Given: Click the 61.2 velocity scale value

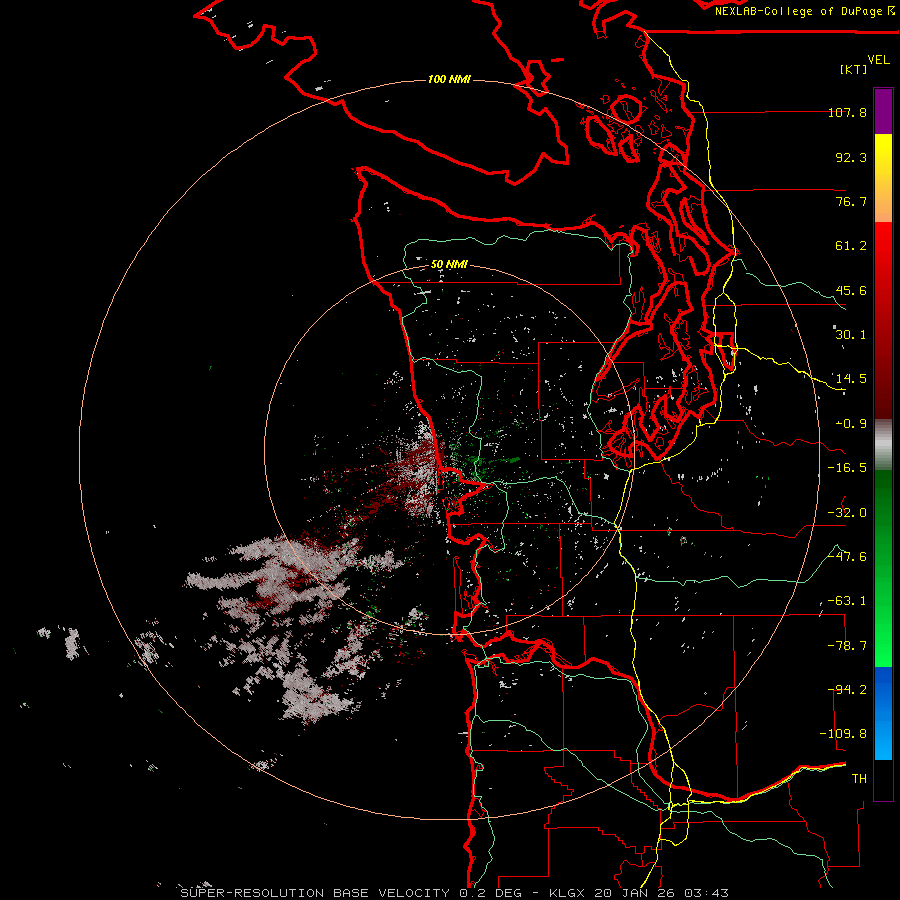Looking at the screenshot, I should (851, 246).
